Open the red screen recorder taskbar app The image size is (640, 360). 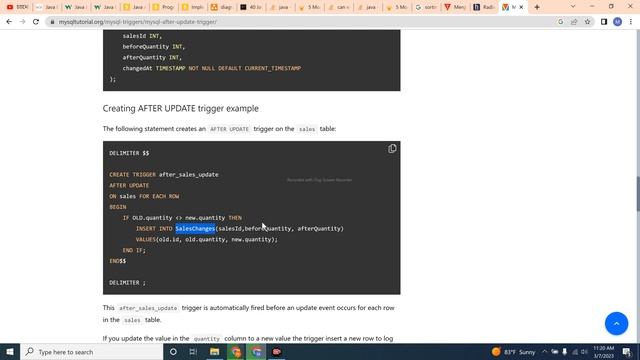276,351
